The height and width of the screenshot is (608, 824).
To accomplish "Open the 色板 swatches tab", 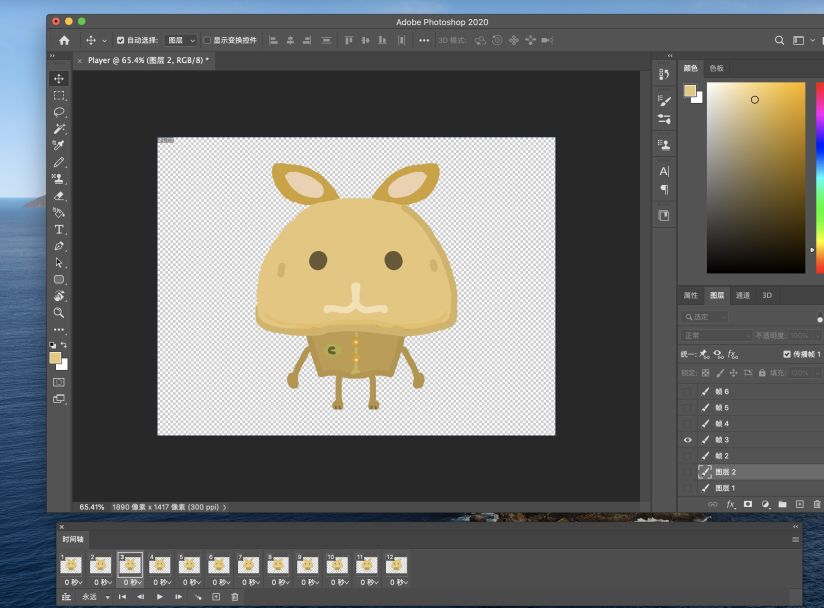I will point(716,68).
